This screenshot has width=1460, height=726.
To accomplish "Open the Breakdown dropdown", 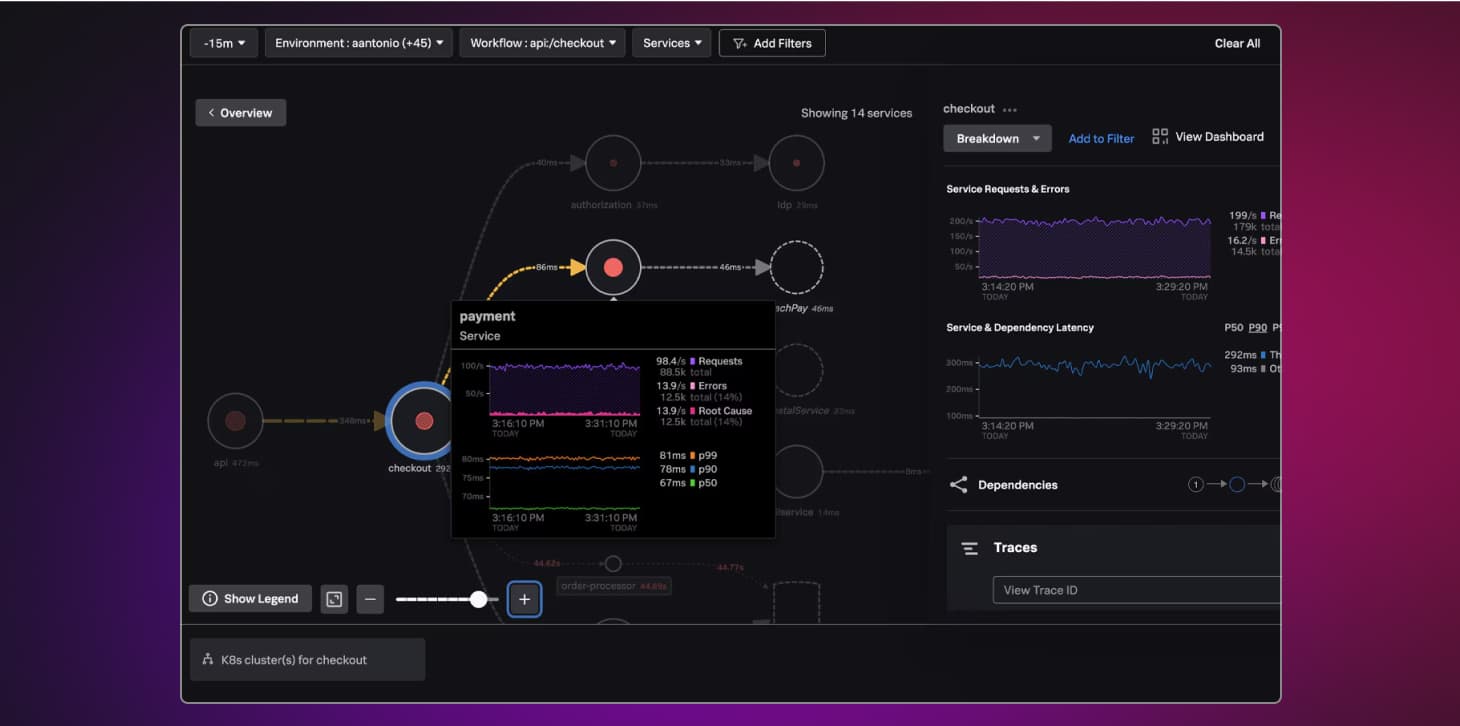I will 997,138.
